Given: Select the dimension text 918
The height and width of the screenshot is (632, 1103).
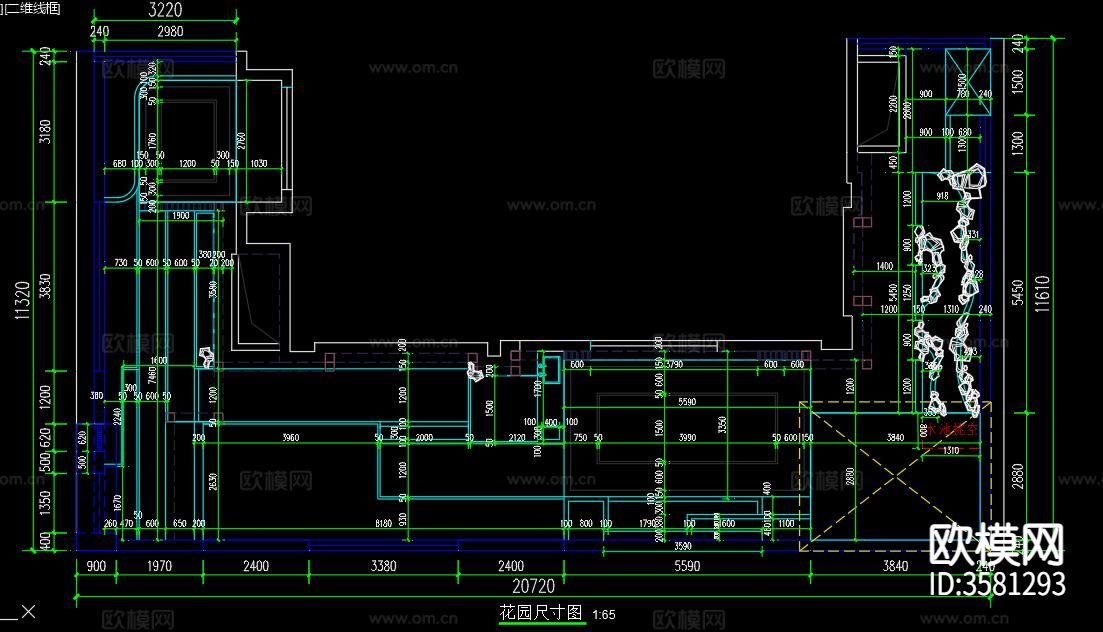Looking at the screenshot, I should (943, 196).
